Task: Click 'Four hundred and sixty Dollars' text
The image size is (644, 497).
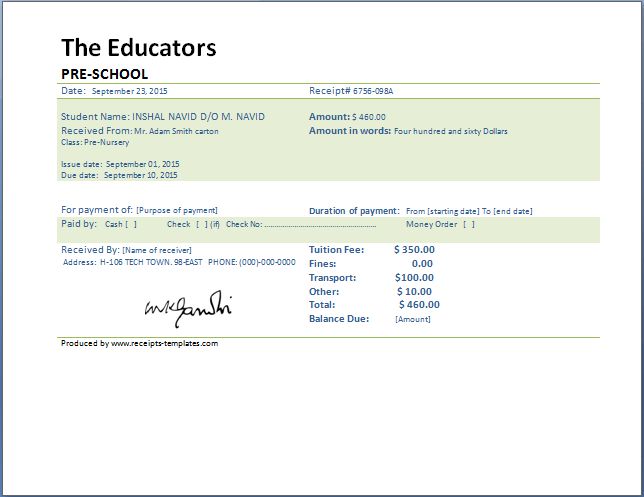Action: coord(451,131)
